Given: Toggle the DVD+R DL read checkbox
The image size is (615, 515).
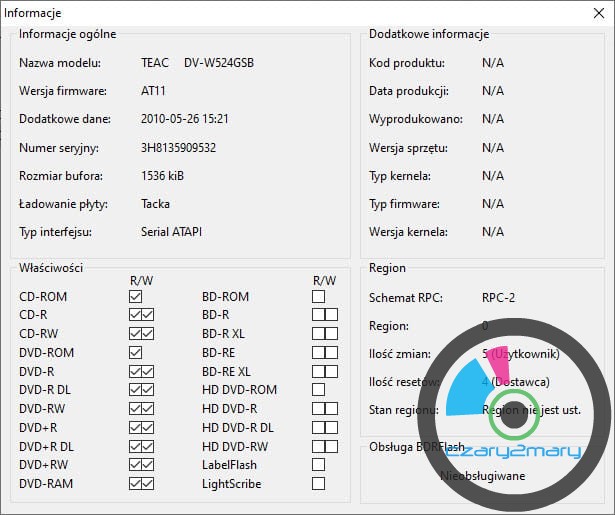Looking at the screenshot, I should (135, 446).
